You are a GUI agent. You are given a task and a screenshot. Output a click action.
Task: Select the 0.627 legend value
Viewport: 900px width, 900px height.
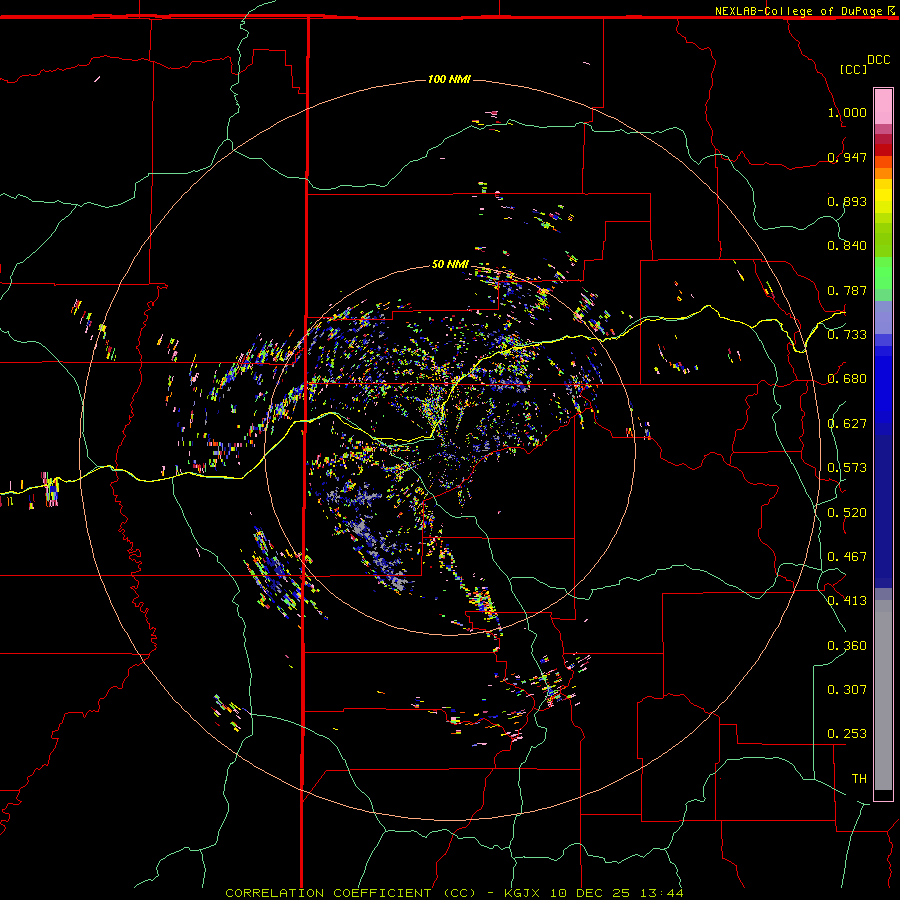pos(847,424)
